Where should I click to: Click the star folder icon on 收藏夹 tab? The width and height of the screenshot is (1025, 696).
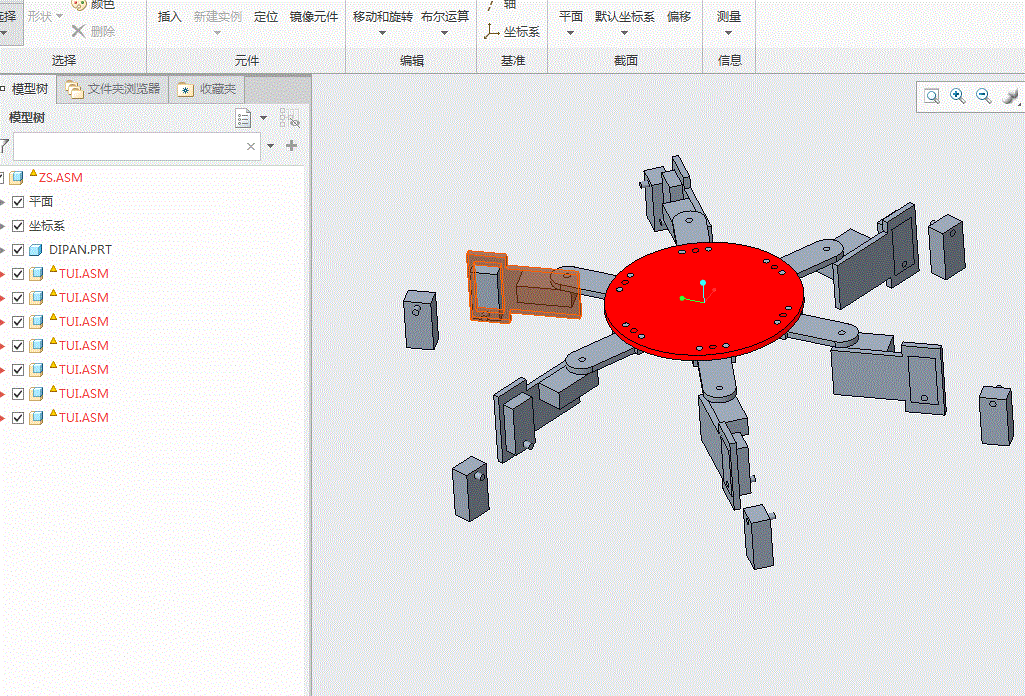(186, 90)
